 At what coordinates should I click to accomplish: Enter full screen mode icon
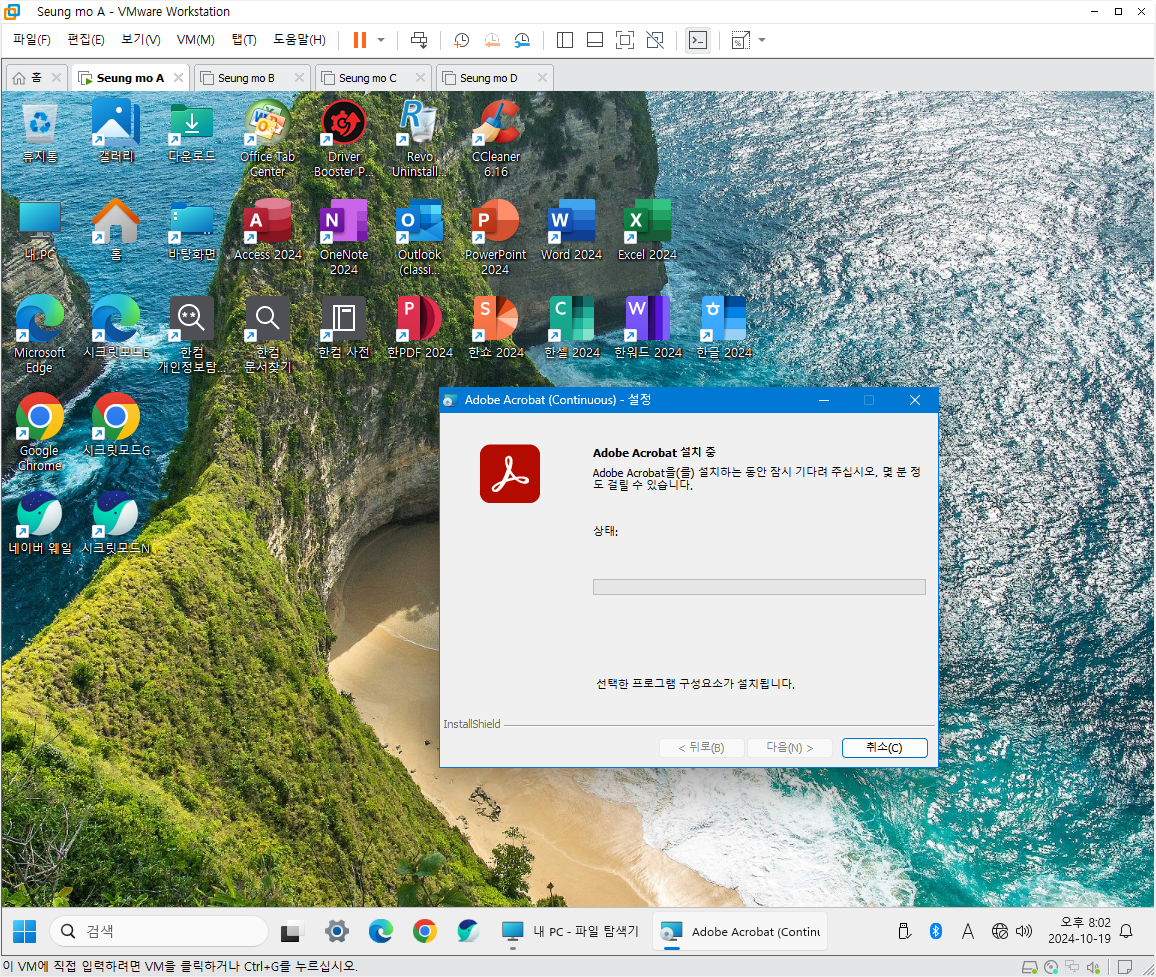click(x=624, y=40)
